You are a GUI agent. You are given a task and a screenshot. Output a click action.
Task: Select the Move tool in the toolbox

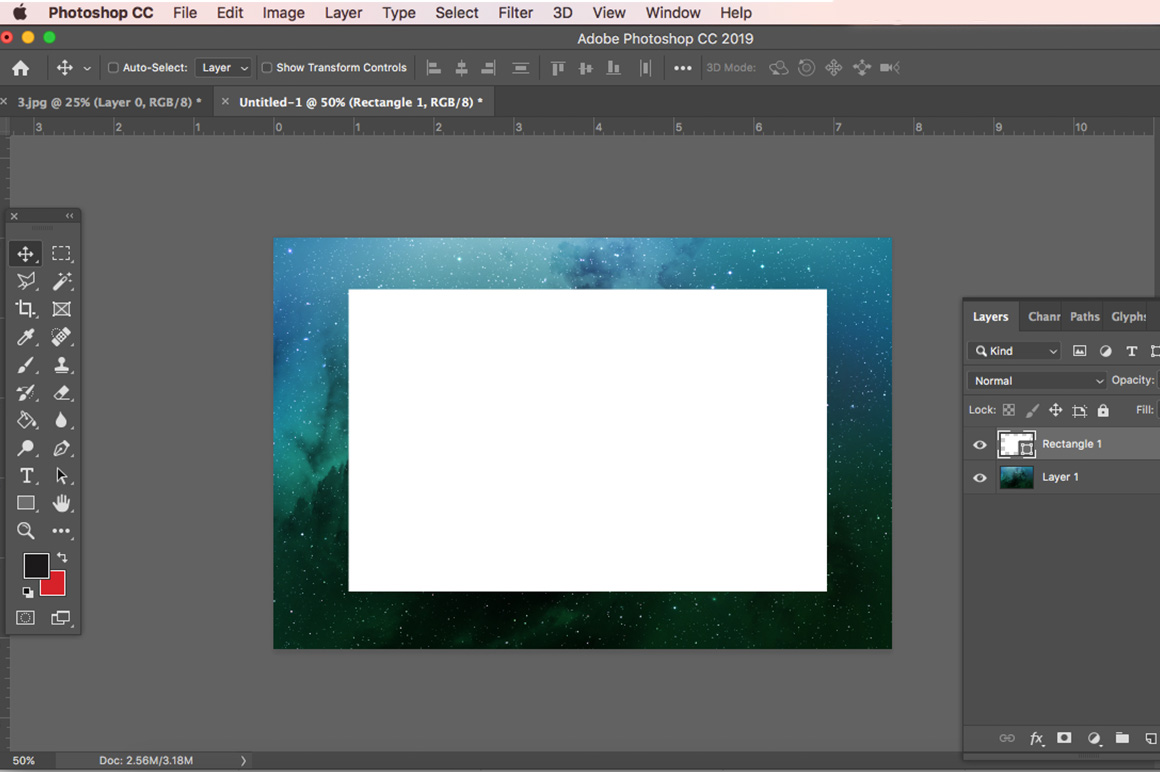coord(25,254)
